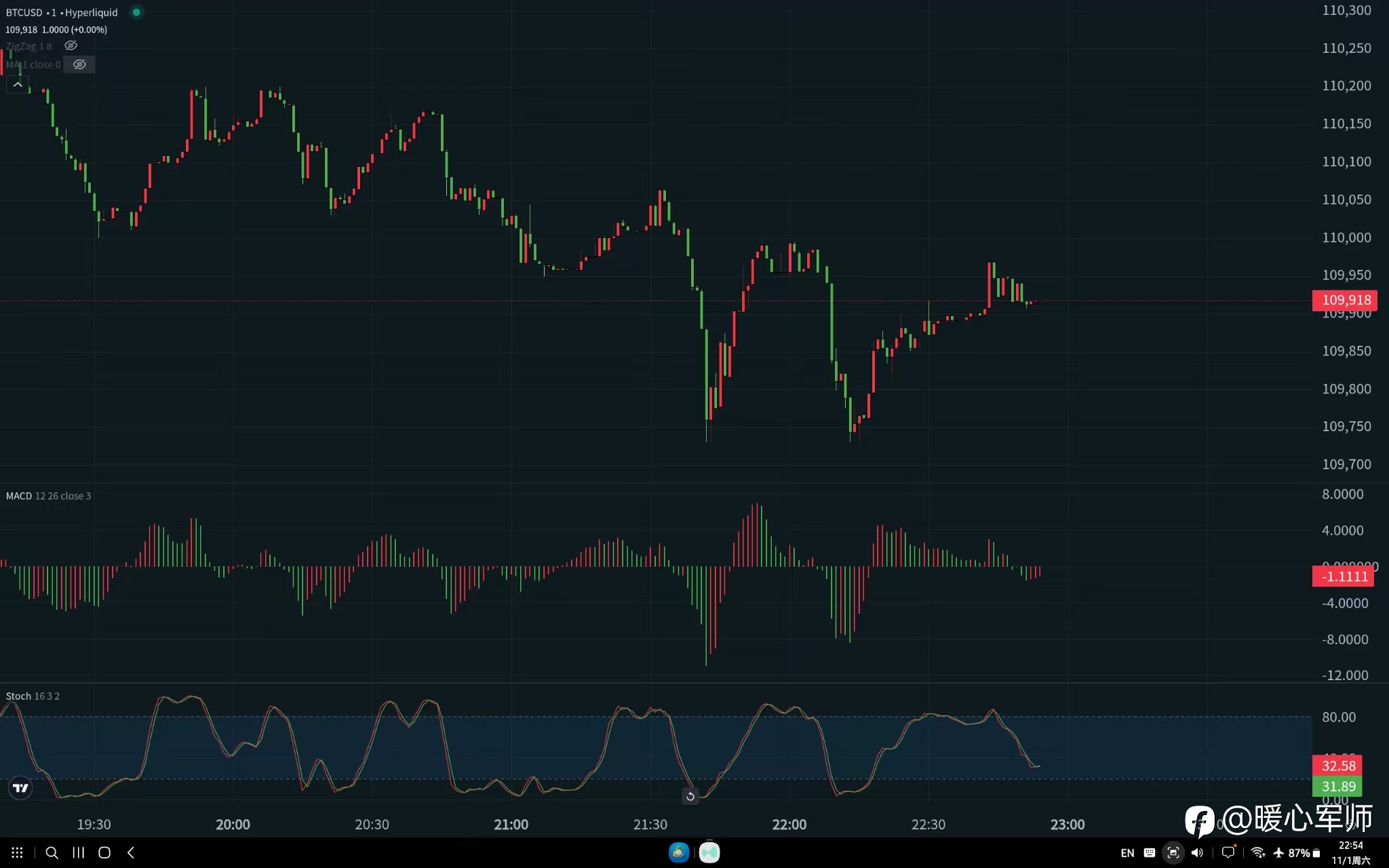1389x868 pixels.
Task: Open the notifications chat bubble icon
Action: coord(1228,852)
